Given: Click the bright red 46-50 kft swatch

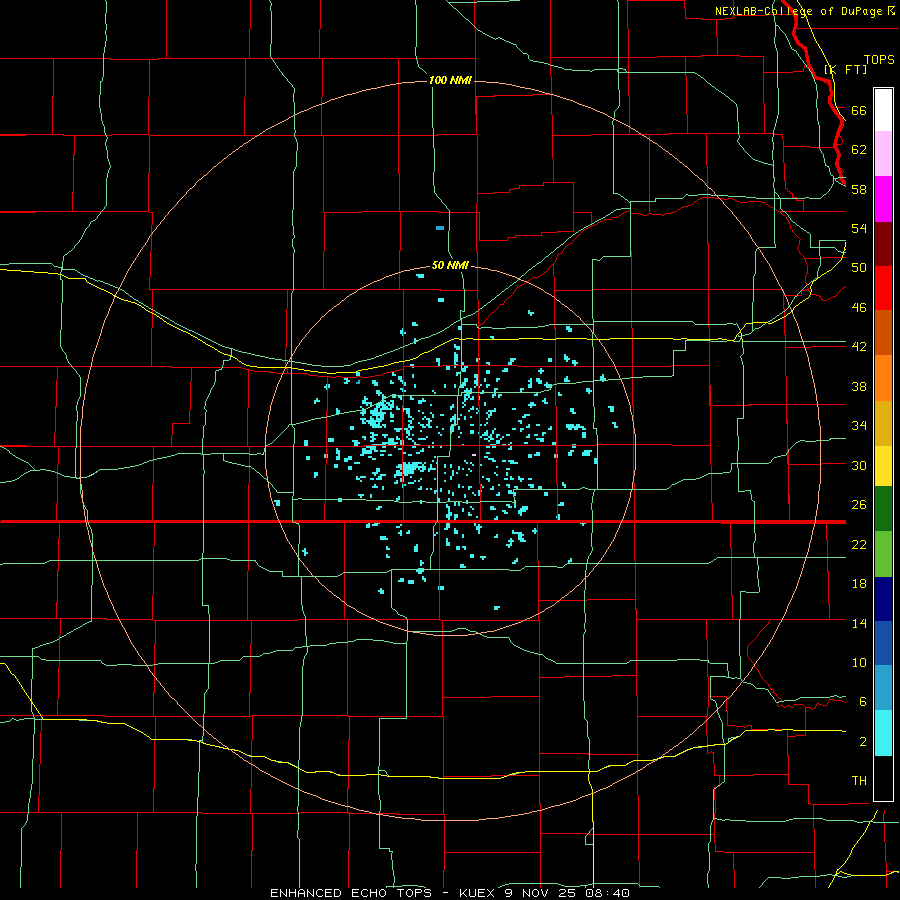Looking at the screenshot, I should pos(883,288).
